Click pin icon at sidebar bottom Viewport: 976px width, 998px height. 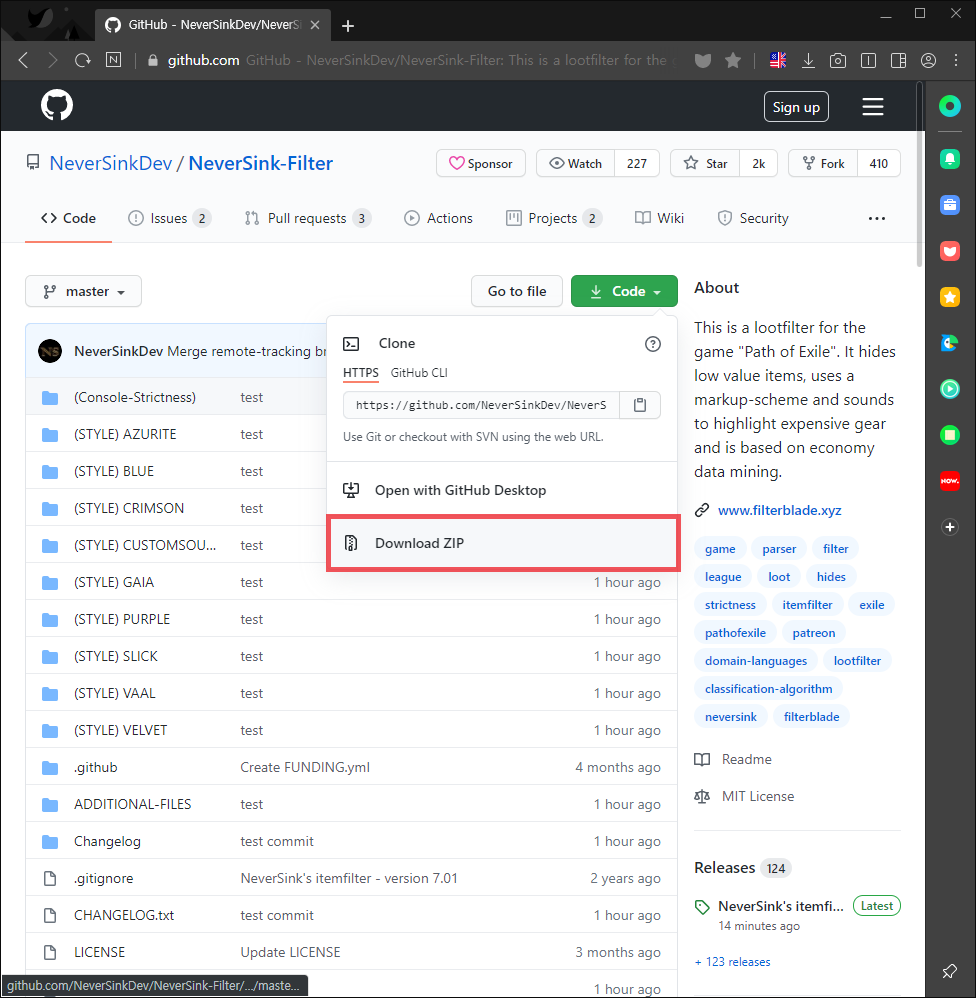pos(949,971)
